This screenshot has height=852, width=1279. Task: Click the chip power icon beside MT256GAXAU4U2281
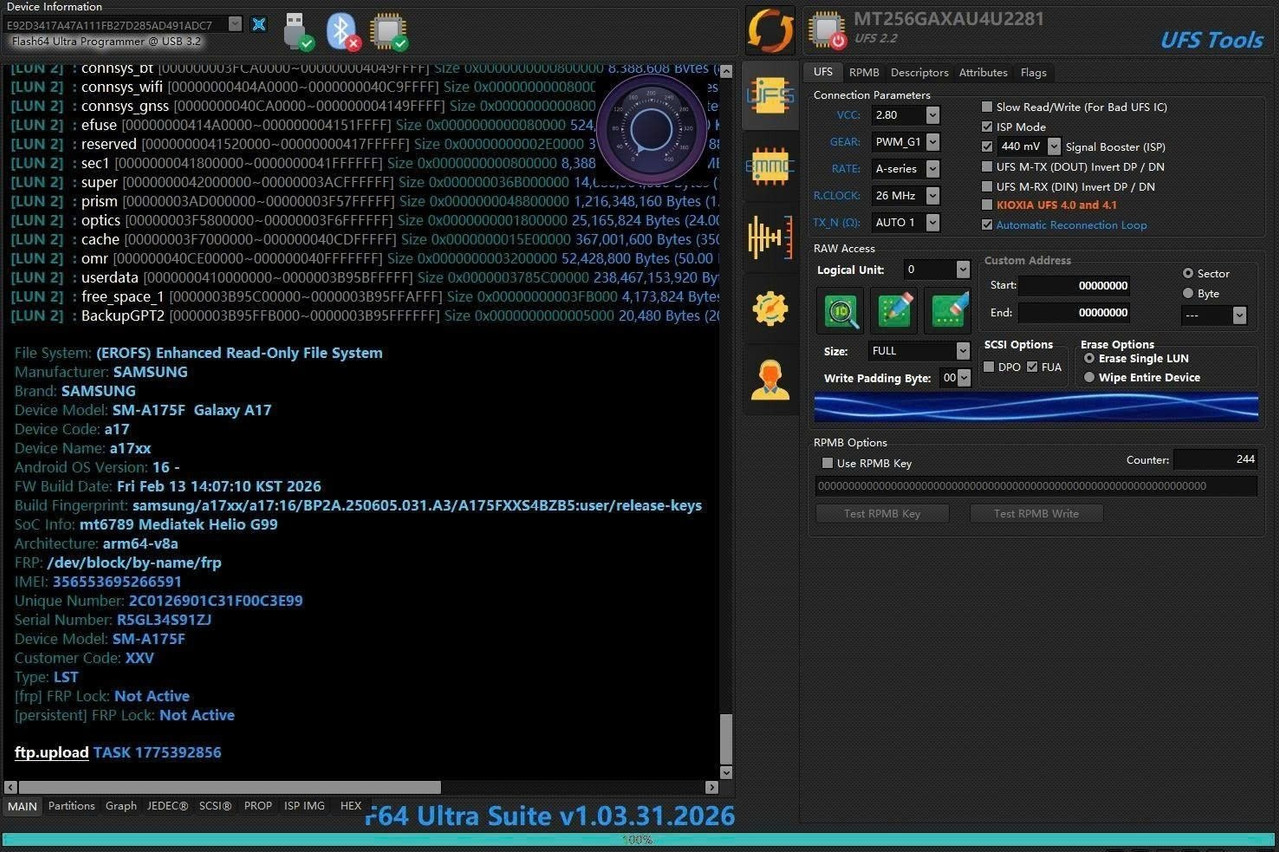pos(827,30)
